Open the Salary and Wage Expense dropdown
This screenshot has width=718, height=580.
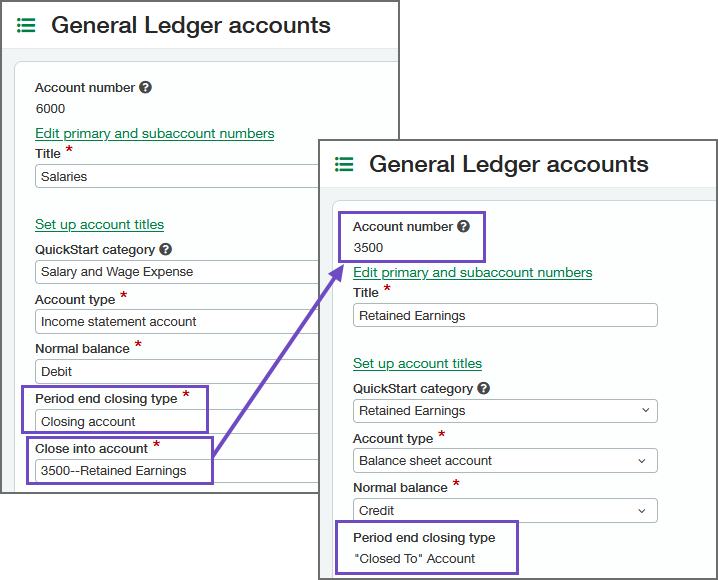175,272
